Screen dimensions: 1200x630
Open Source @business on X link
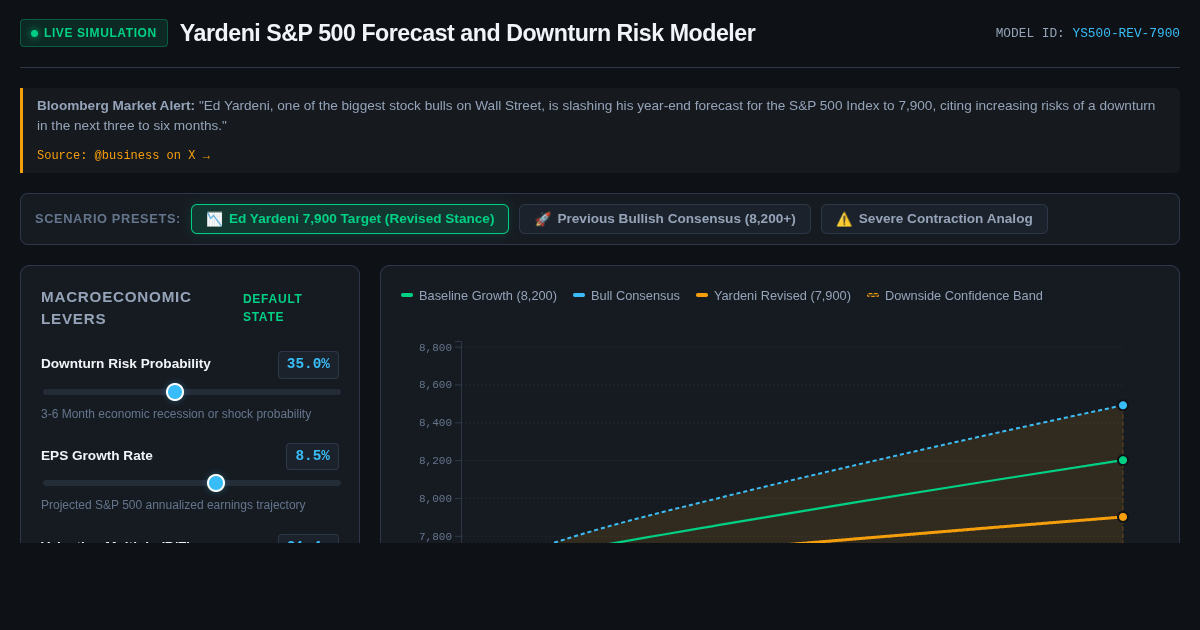(x=123, y=156)
